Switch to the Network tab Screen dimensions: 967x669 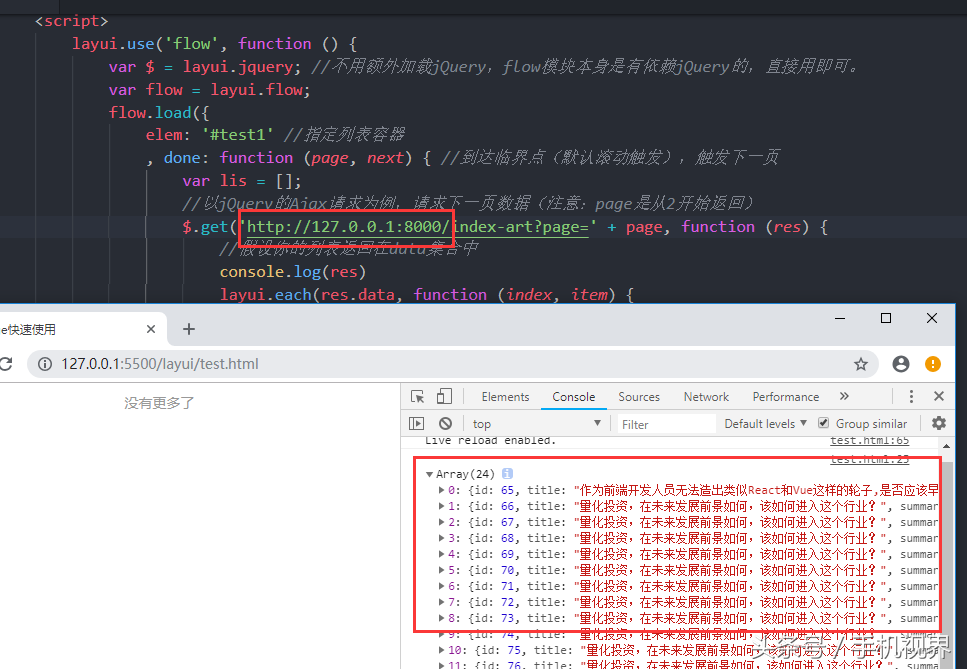706,397
